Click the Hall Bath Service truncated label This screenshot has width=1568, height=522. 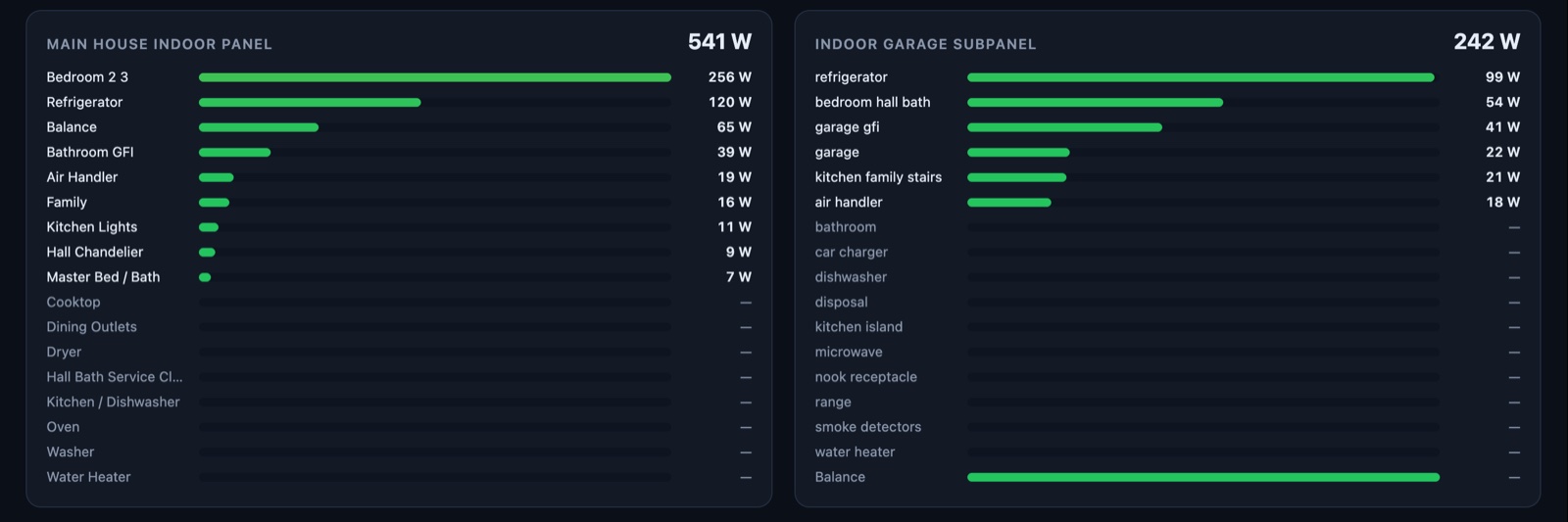[x=115, y=377]
